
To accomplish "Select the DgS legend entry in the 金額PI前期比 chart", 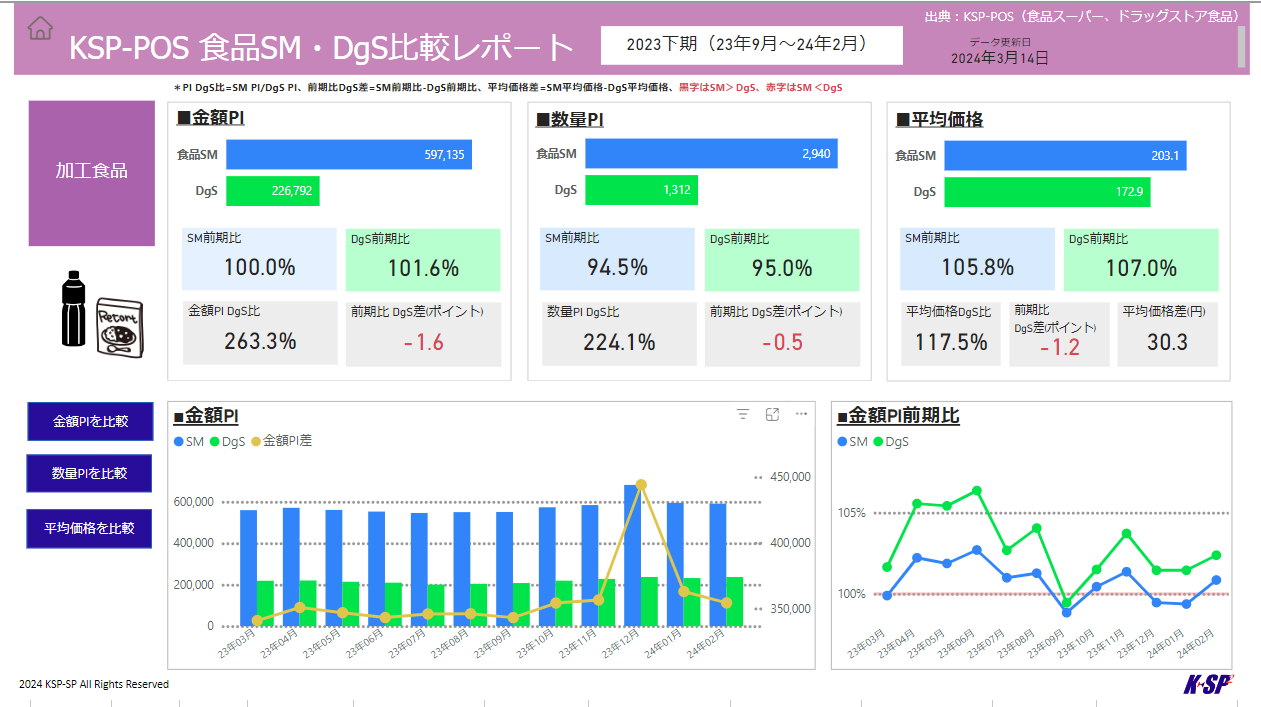I will click(x=891, y=441).
